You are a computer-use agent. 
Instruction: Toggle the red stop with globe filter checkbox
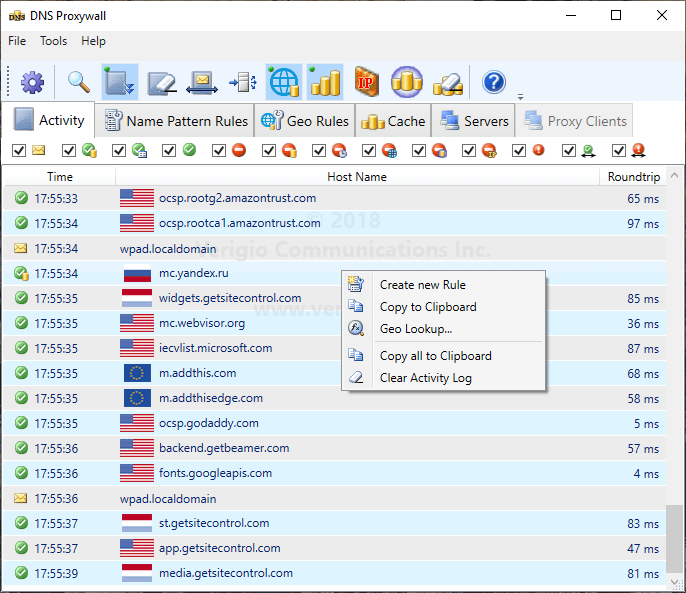coord(369,151)
